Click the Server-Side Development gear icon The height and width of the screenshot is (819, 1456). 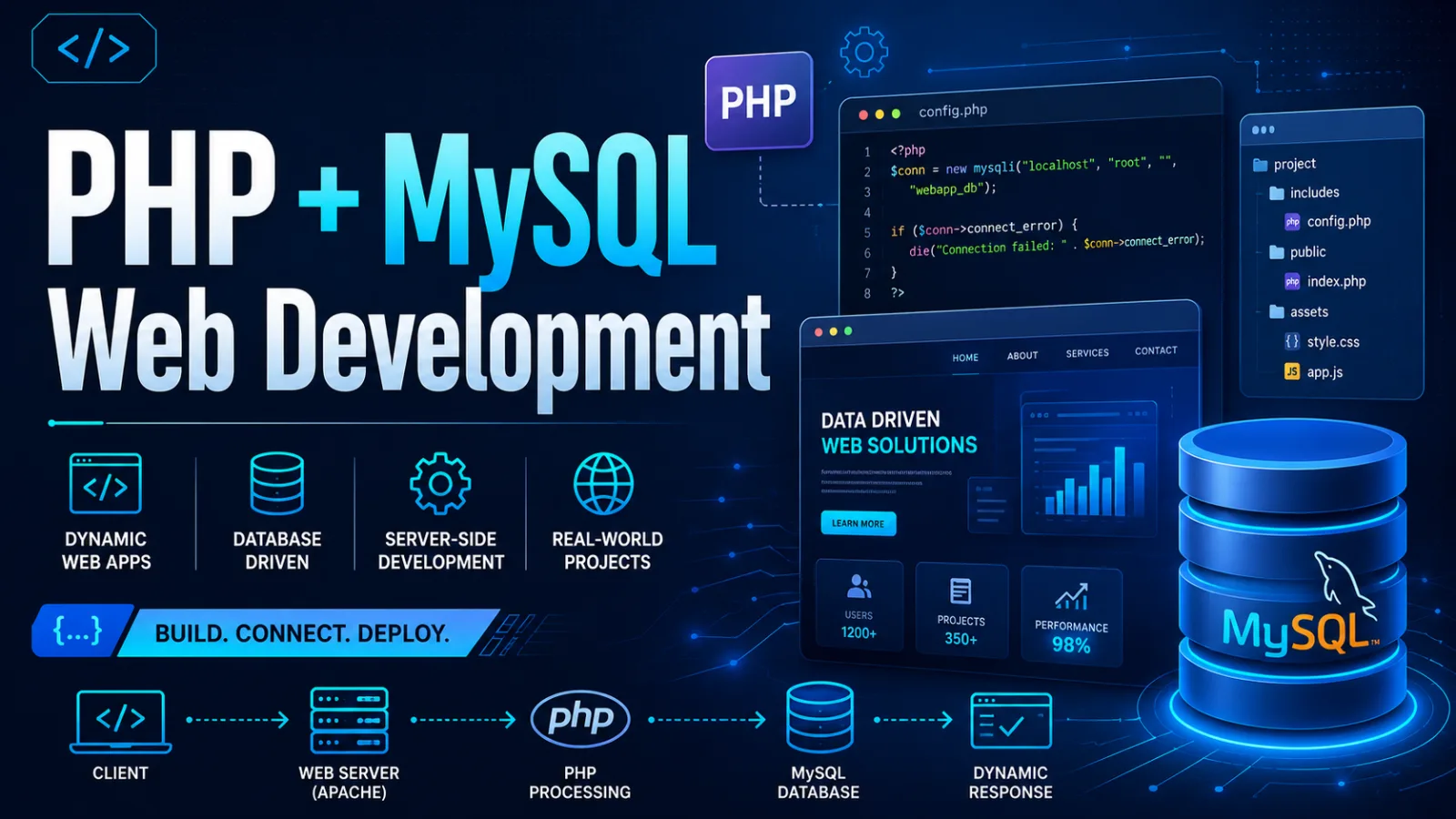(440, 484)
